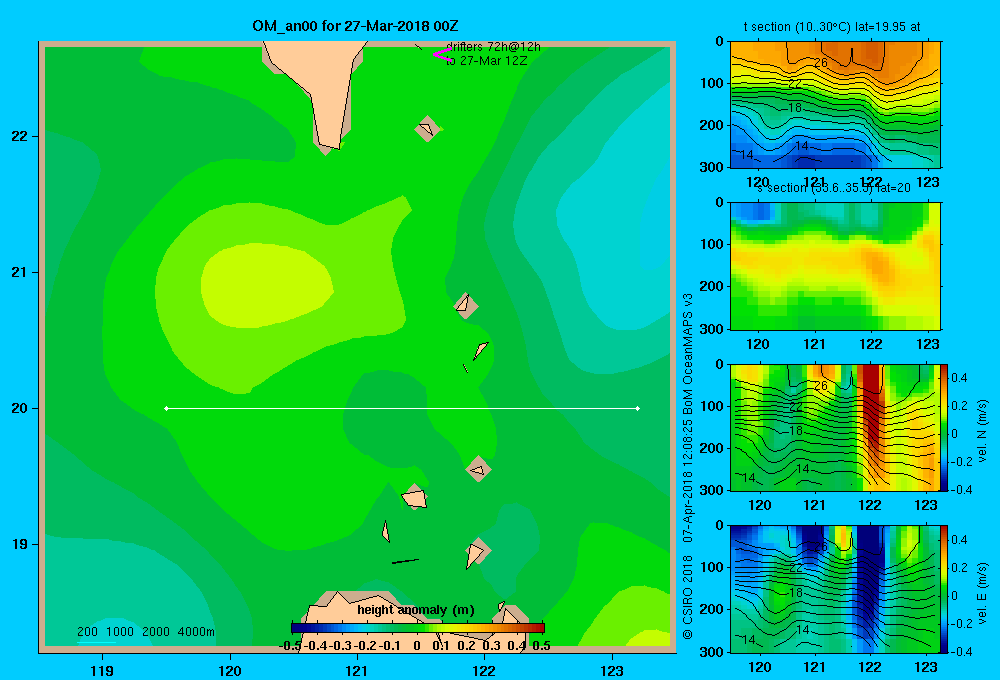Click the map title OM_an00 for 27-Mar-2018 00Z
1000x680 pixels.
pyautogui.click(x=355, y=26)
